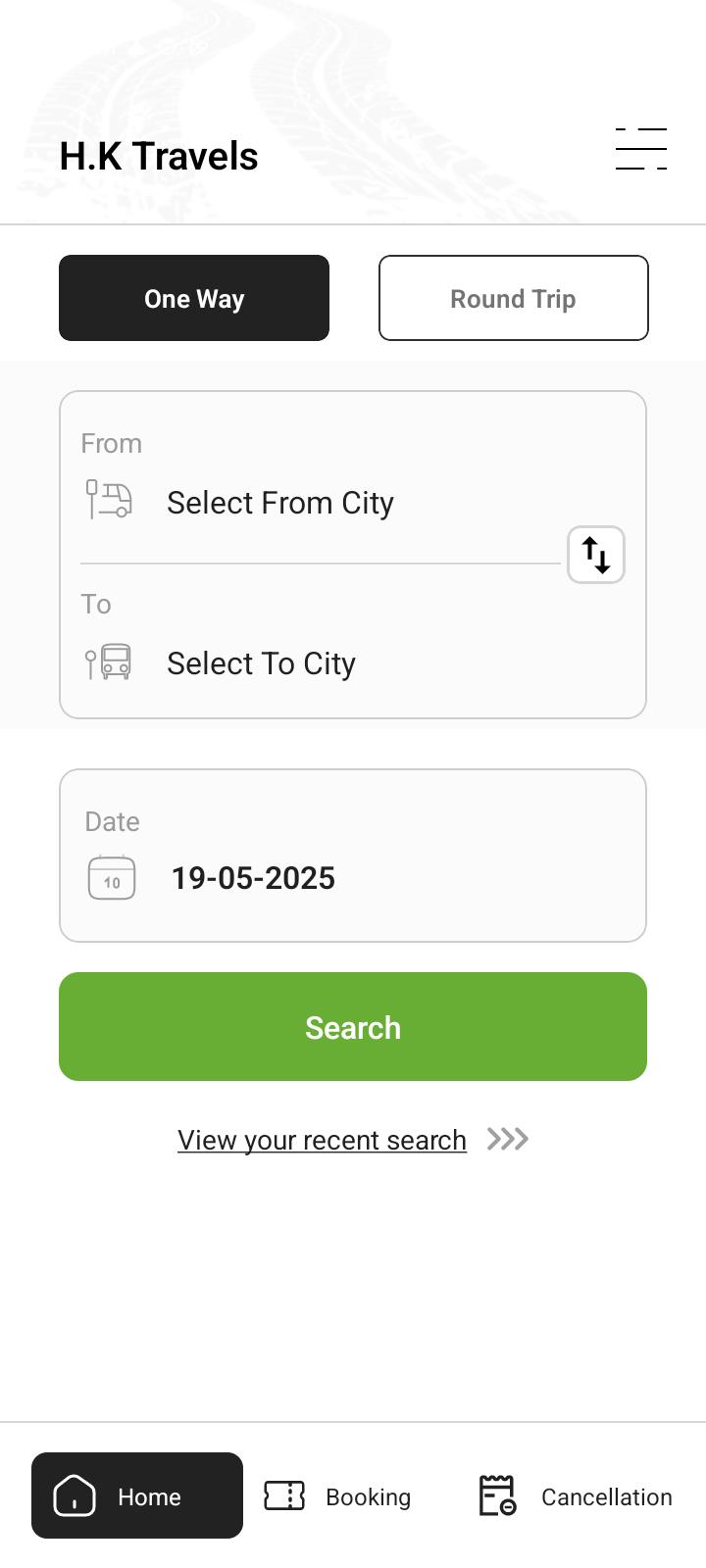Tap the H.K Travels title

click(x=159, y=157)
